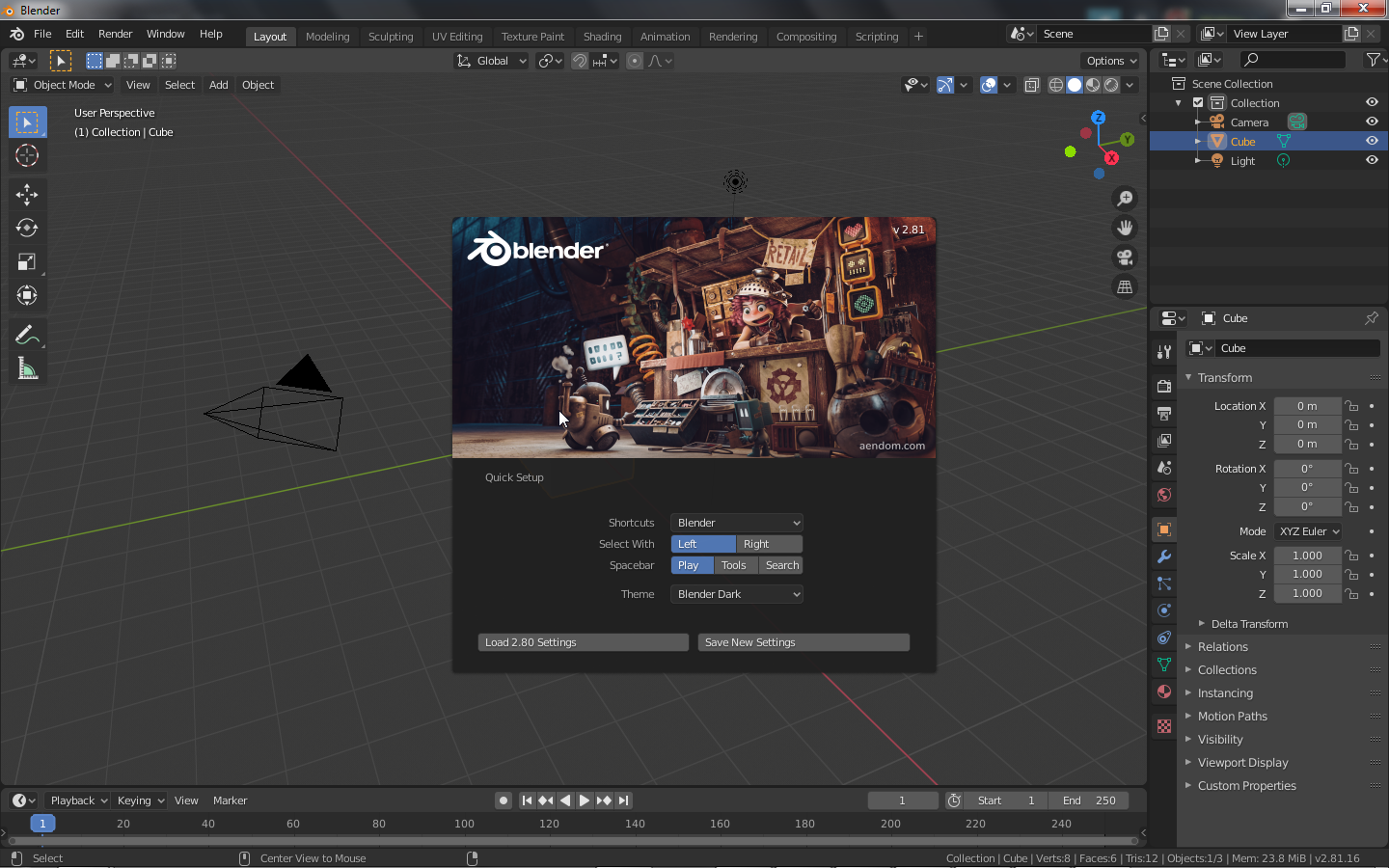The height and width of the screenshot is (868, 1389).
Task: Toggle Collection visibility eye icon
Action: (x=1372, y=102)
